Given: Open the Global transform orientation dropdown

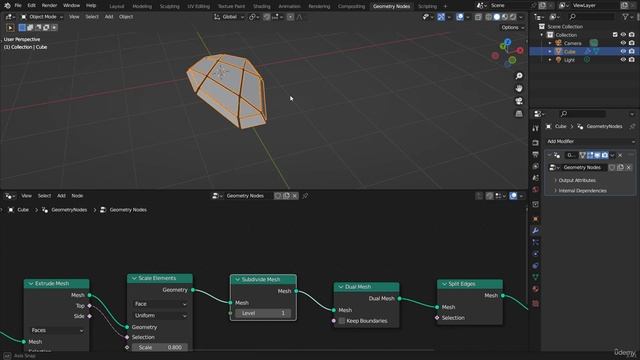Looking at the screenshot, I should point(229,17).
